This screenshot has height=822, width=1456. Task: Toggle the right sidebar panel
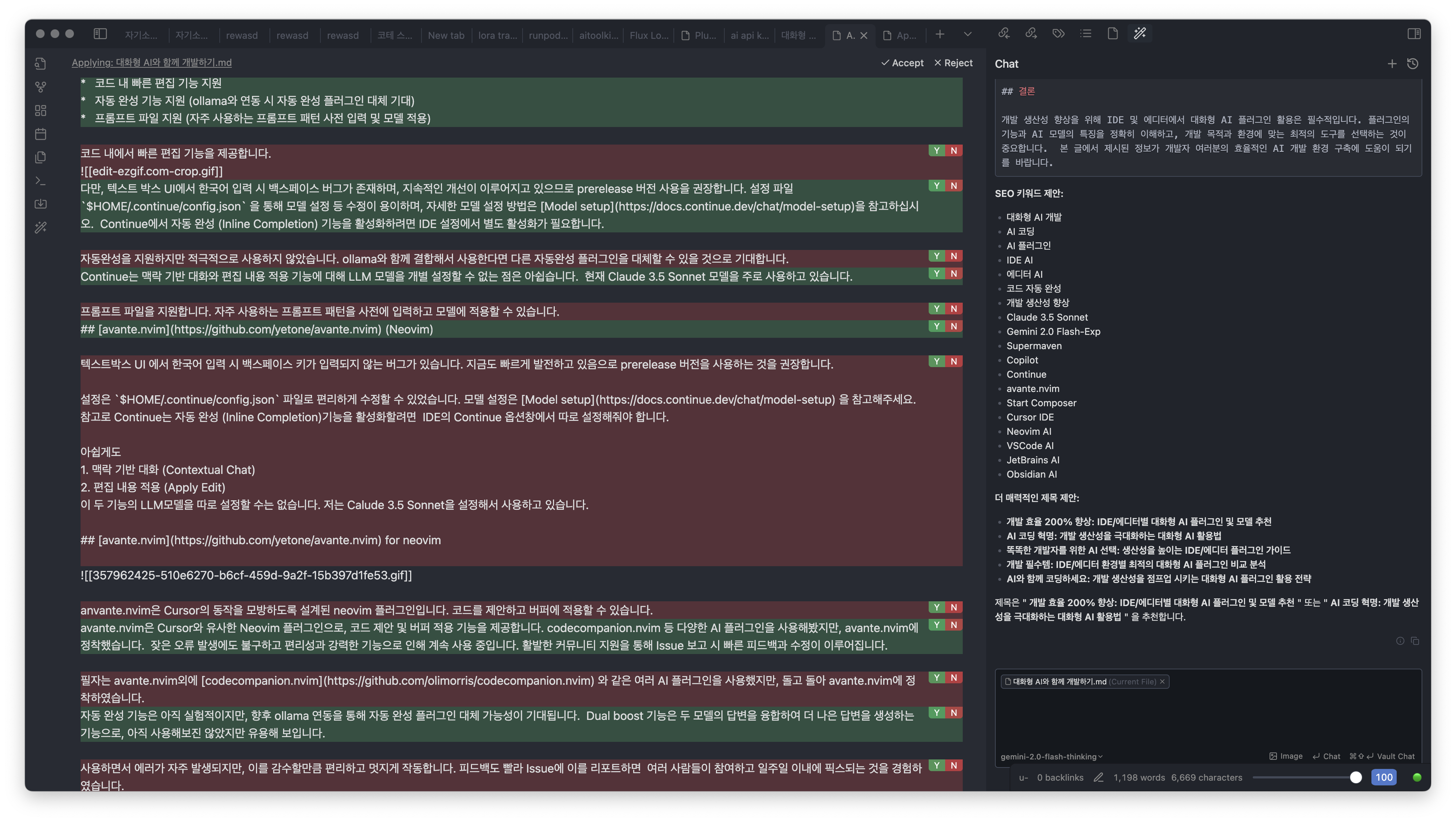1414,34
